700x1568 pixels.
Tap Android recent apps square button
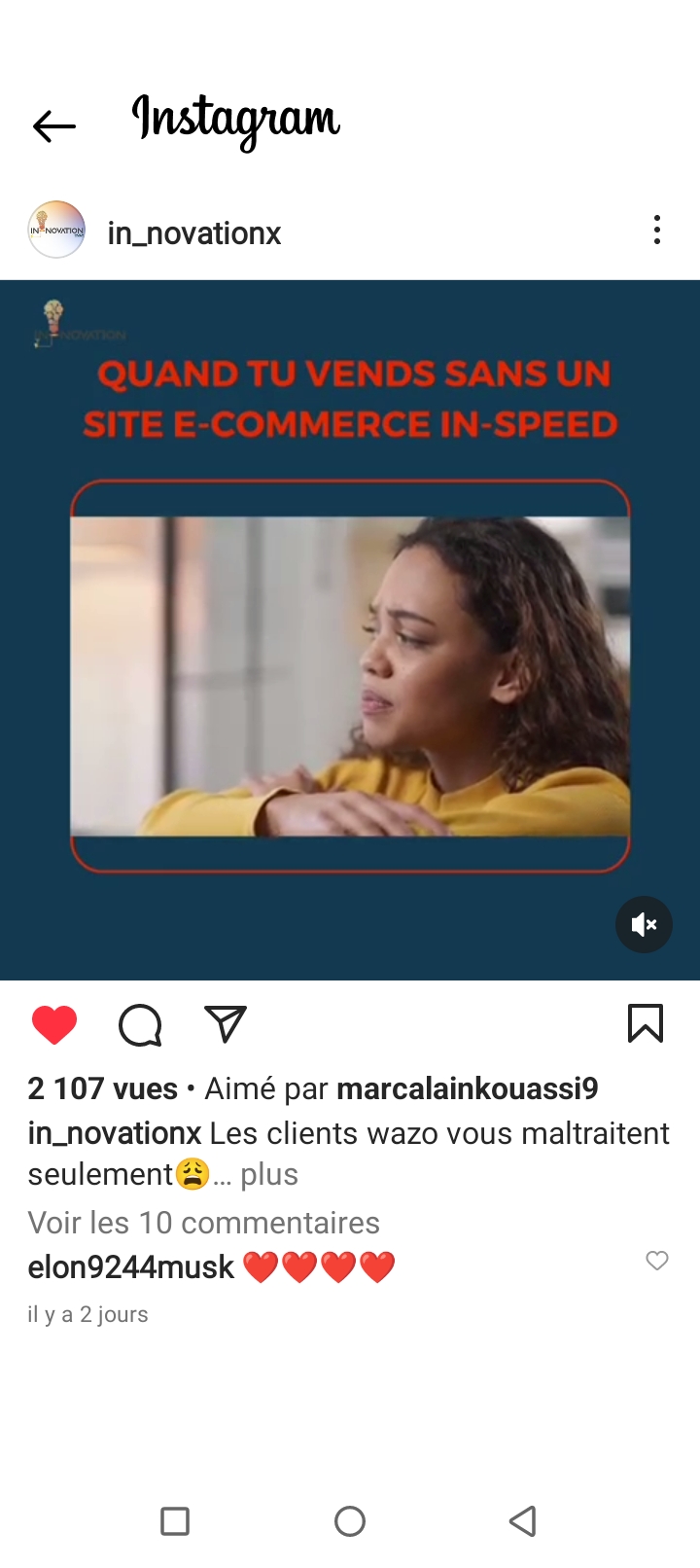click(175, 1521)
